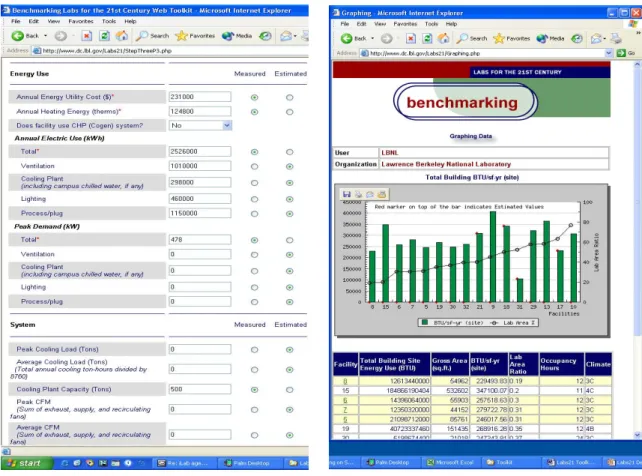642x476 pixels.
Task: Click Home icon in Benchmarking Labs window
Action: coord(122,36)
